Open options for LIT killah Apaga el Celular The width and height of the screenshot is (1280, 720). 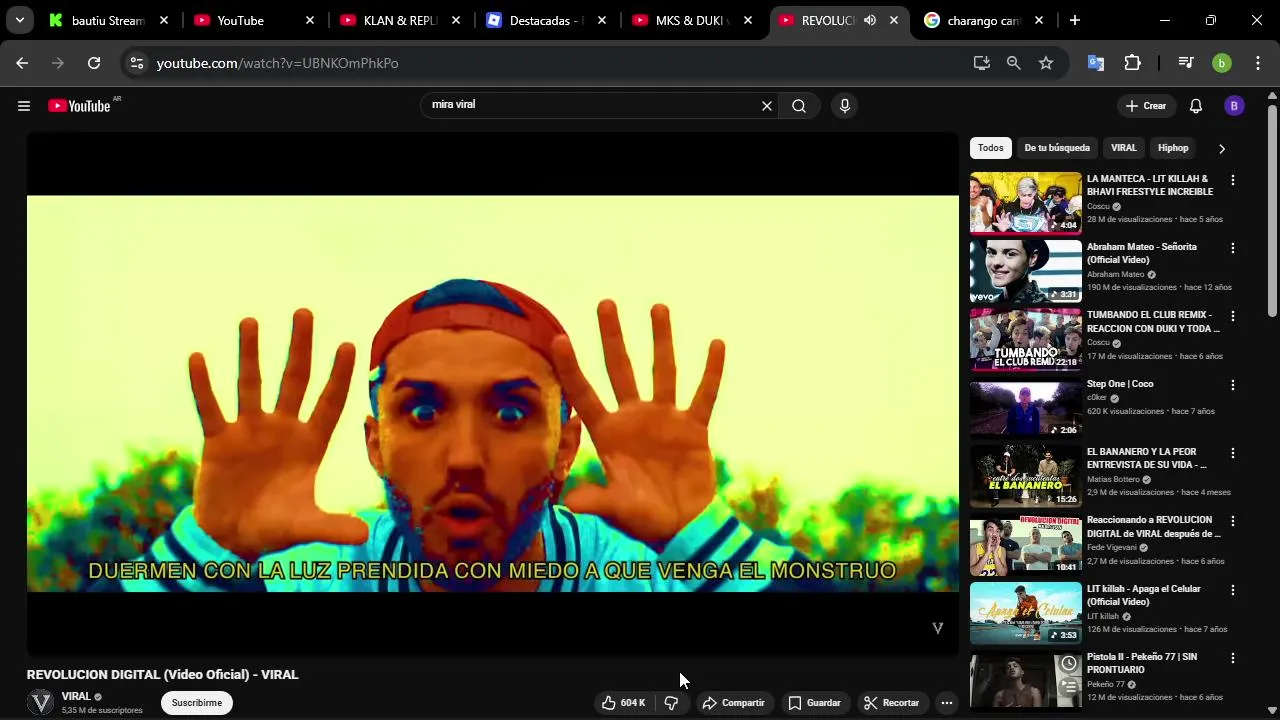pyautogui.click(x=1232, y=590)
